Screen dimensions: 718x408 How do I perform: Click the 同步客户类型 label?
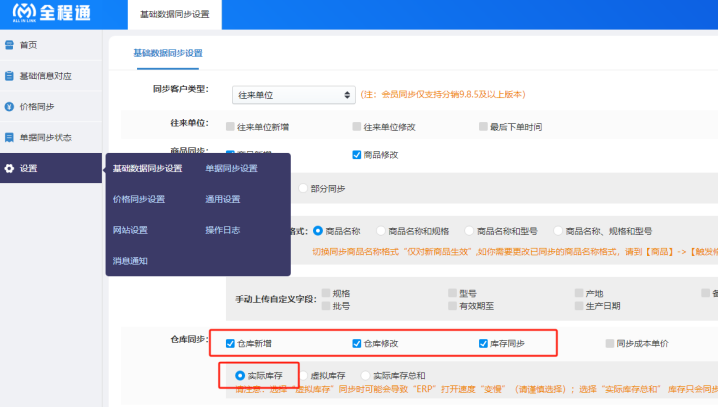(180, 89)
